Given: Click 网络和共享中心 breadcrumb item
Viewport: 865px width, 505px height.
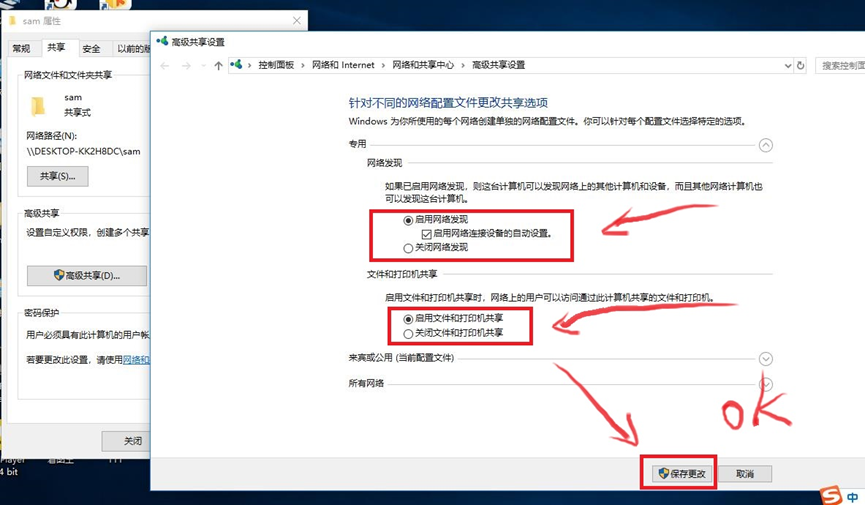Looking at the screenshot, I should (423, 65).
